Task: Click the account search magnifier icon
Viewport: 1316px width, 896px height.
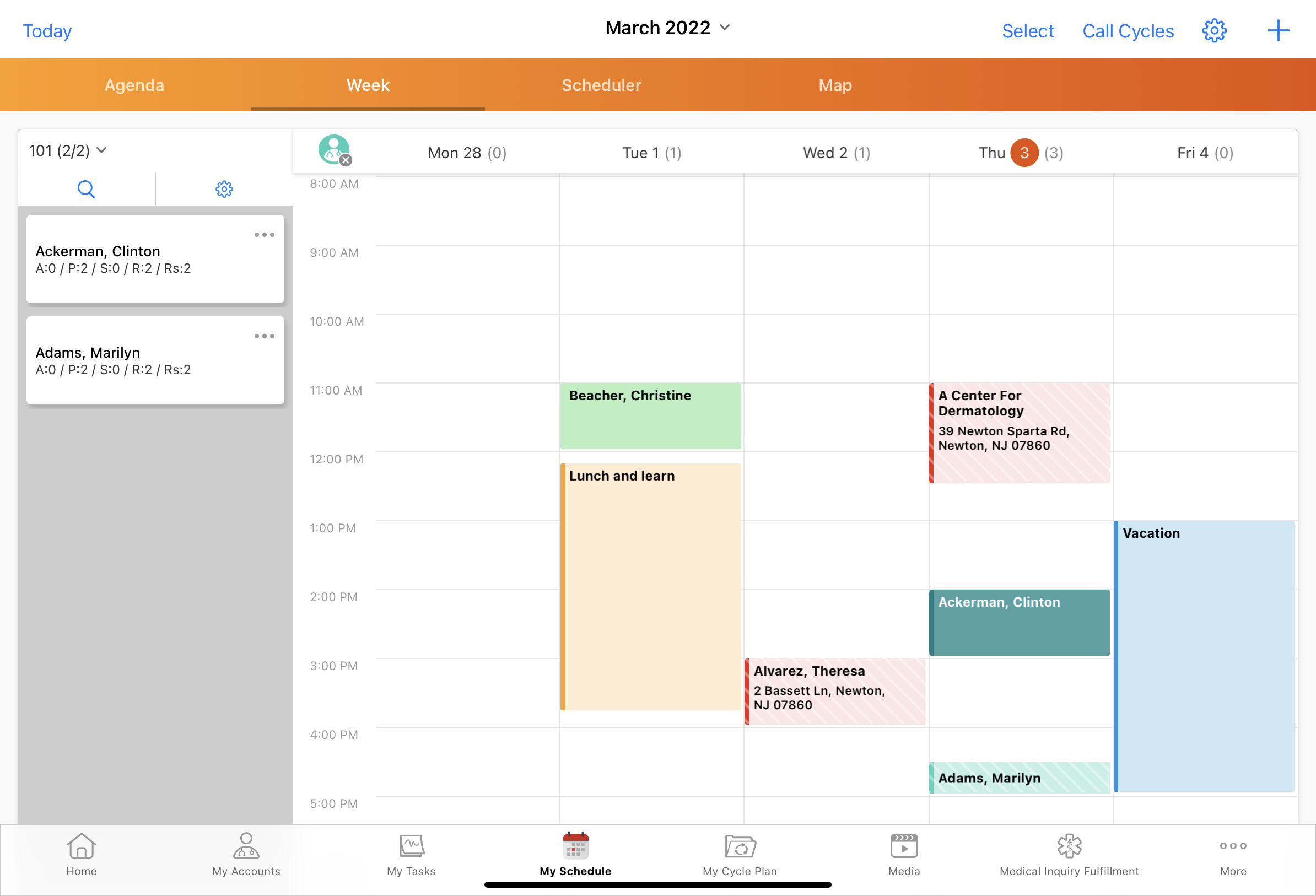Action: [86, 188]
